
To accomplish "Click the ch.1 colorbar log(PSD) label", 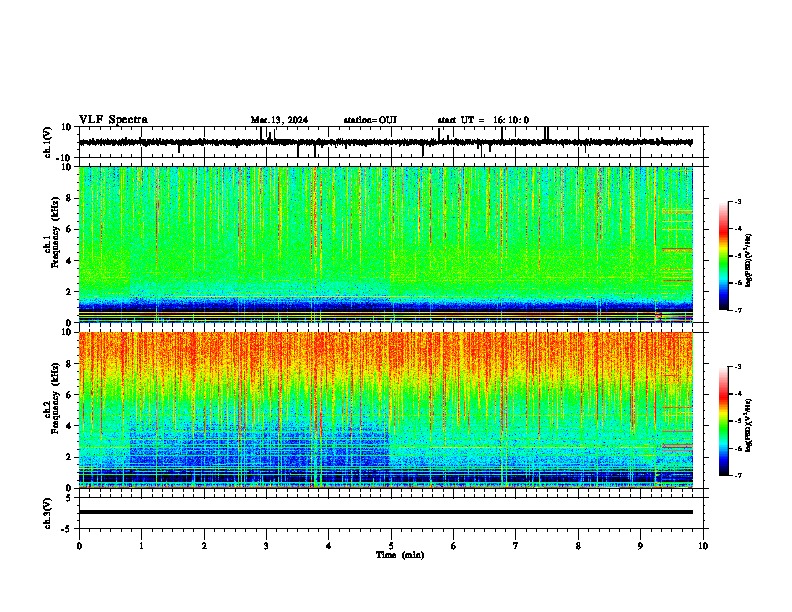I will [748, 260].
